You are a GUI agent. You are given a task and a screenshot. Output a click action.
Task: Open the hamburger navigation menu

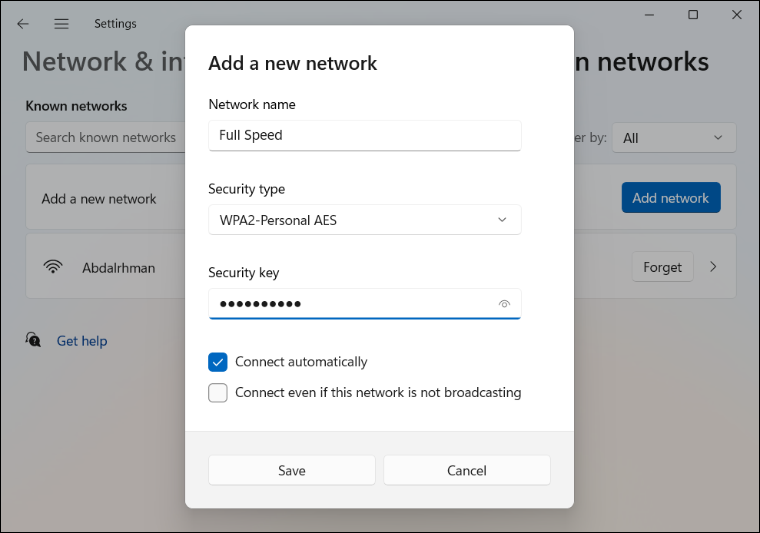(x=61, y=24)
